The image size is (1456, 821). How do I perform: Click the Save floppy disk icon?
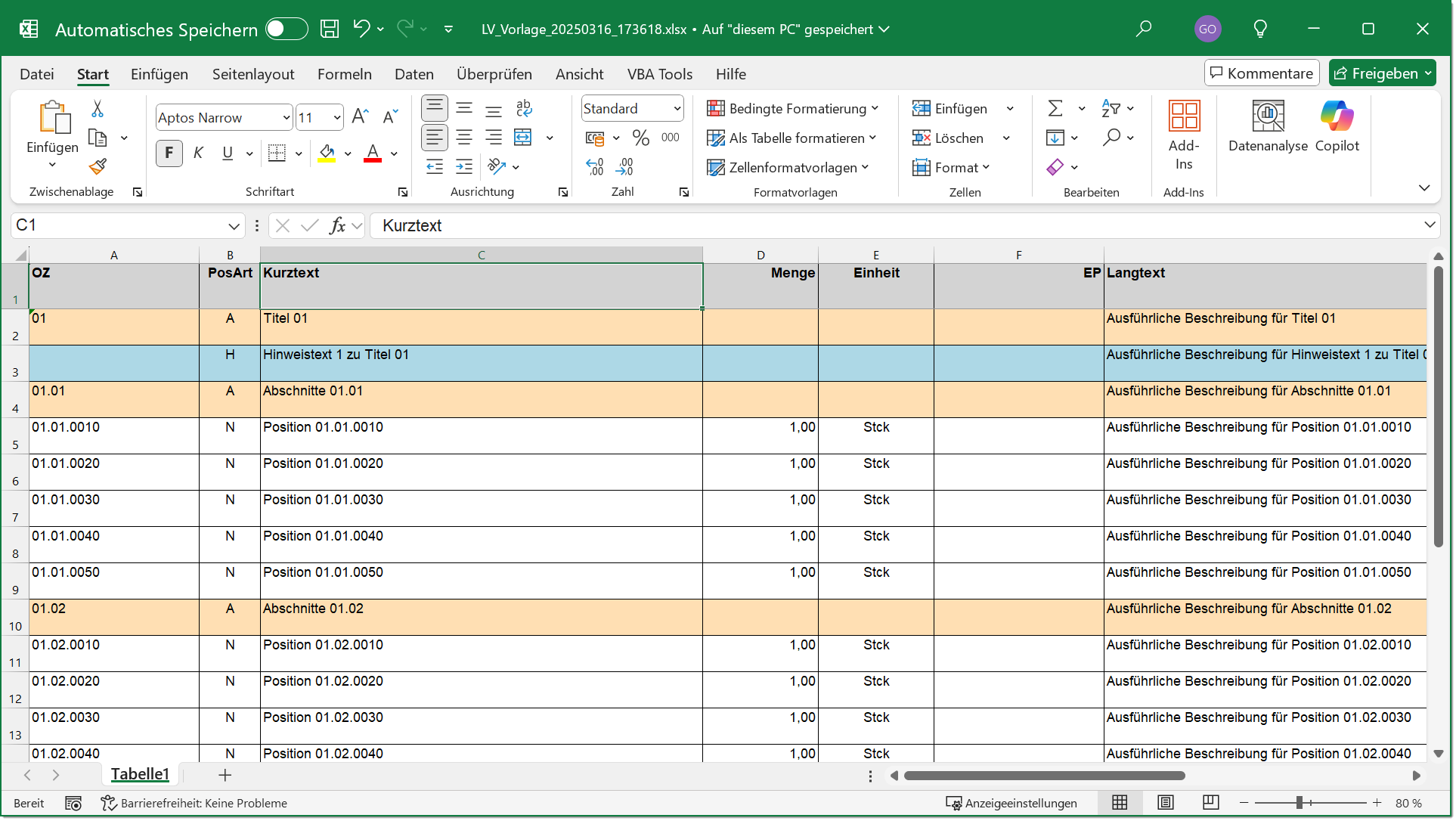[330, 29]
